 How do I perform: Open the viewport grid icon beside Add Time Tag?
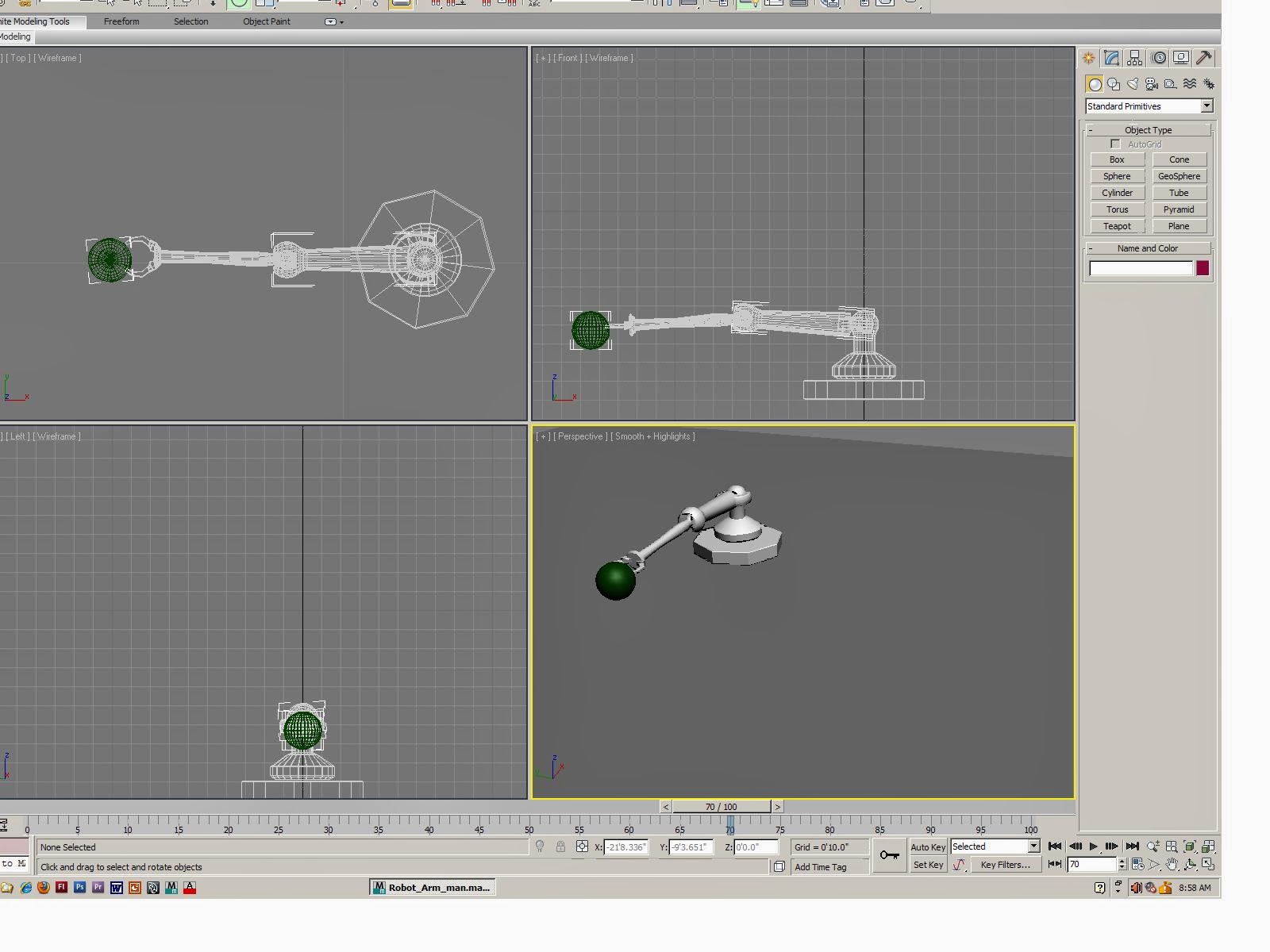[x=779, y=866]
